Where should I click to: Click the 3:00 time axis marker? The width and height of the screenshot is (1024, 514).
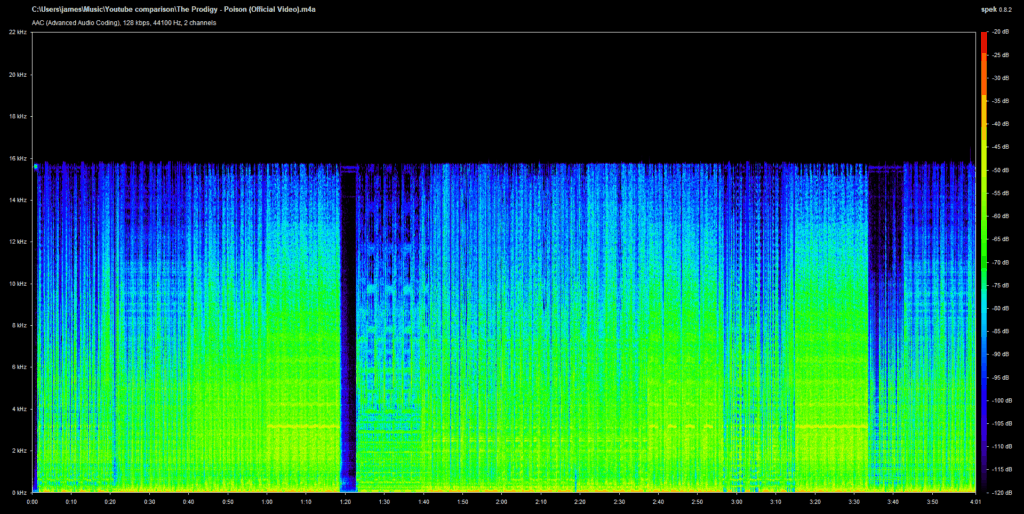pos(737,502)
